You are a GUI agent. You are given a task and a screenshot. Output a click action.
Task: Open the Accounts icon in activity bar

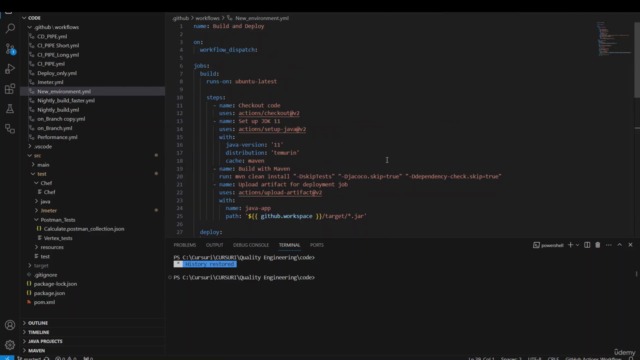(x=10, y=325)
